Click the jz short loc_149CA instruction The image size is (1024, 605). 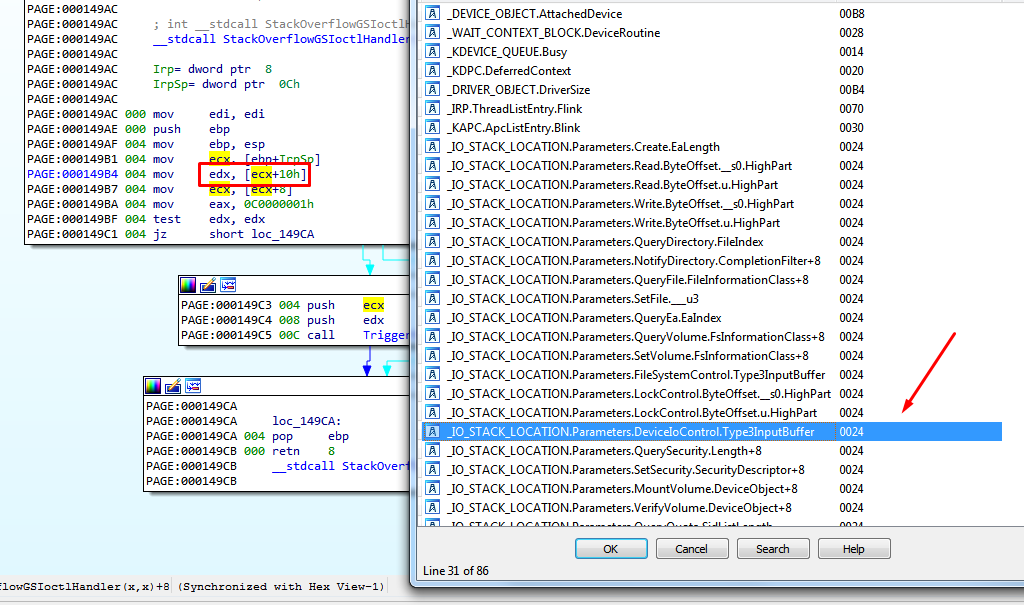tap(250, 234)
